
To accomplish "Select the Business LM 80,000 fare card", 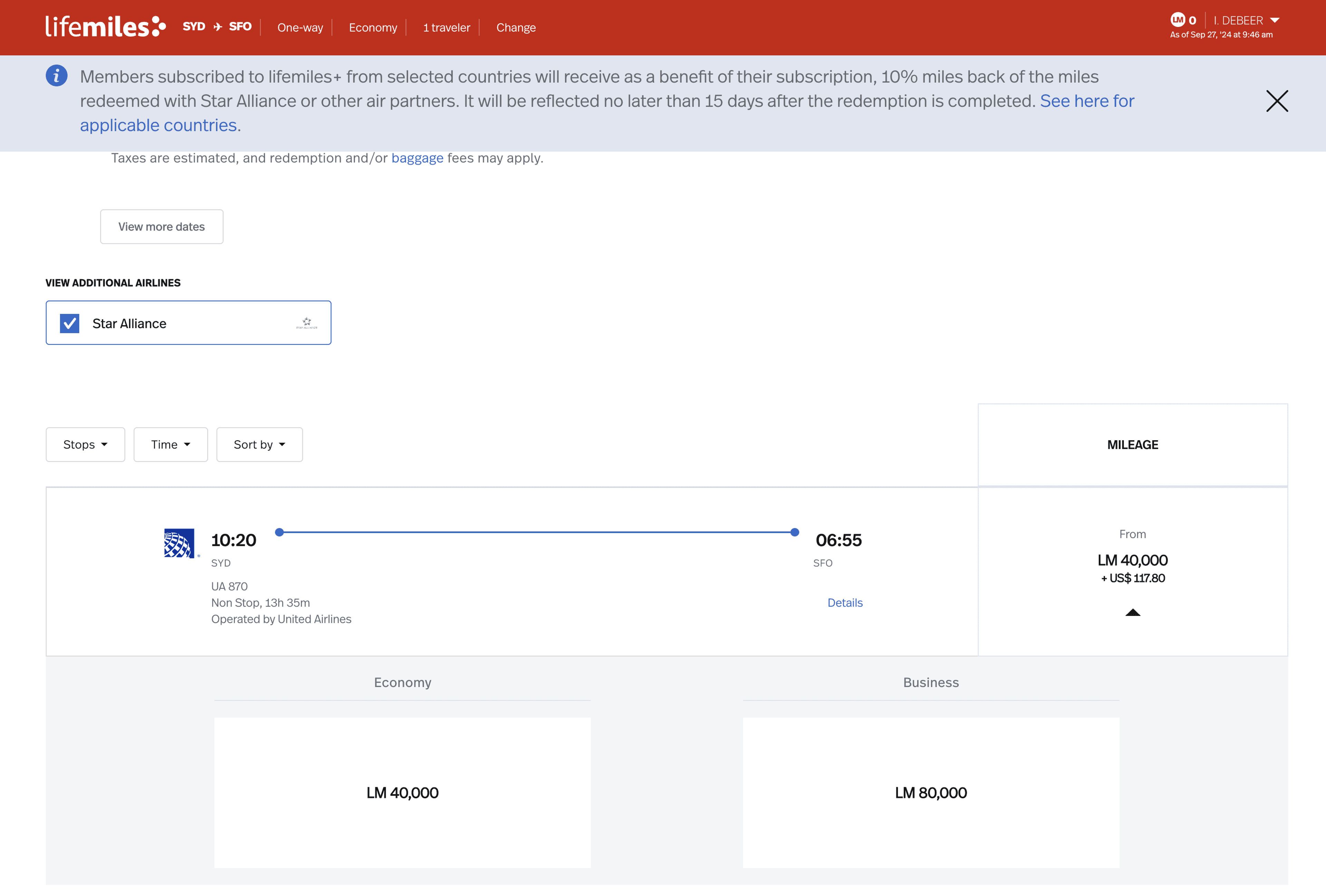I will pos(931,792).
